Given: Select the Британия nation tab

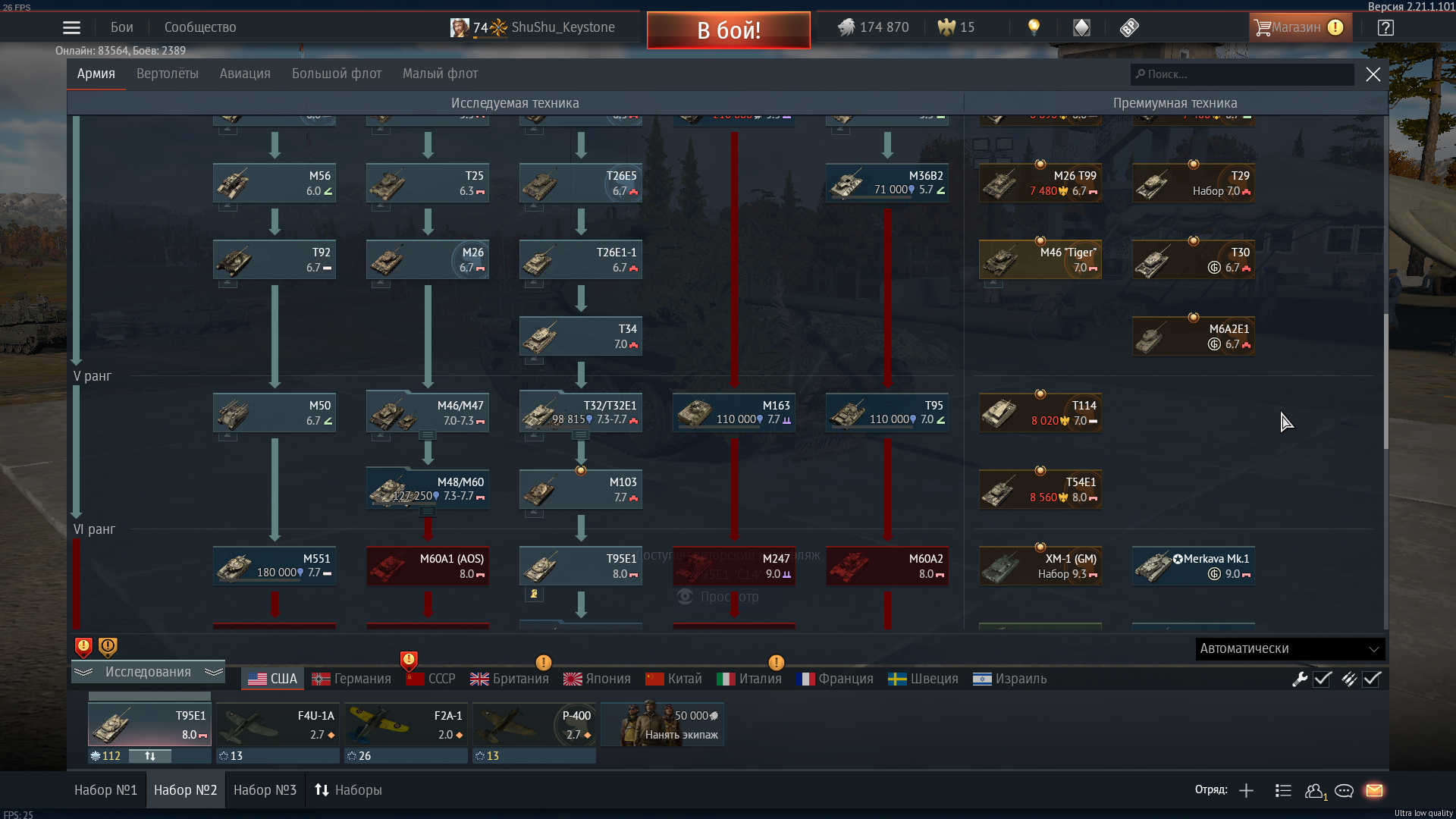Looking at the screenshot, I should click(510, 679).
